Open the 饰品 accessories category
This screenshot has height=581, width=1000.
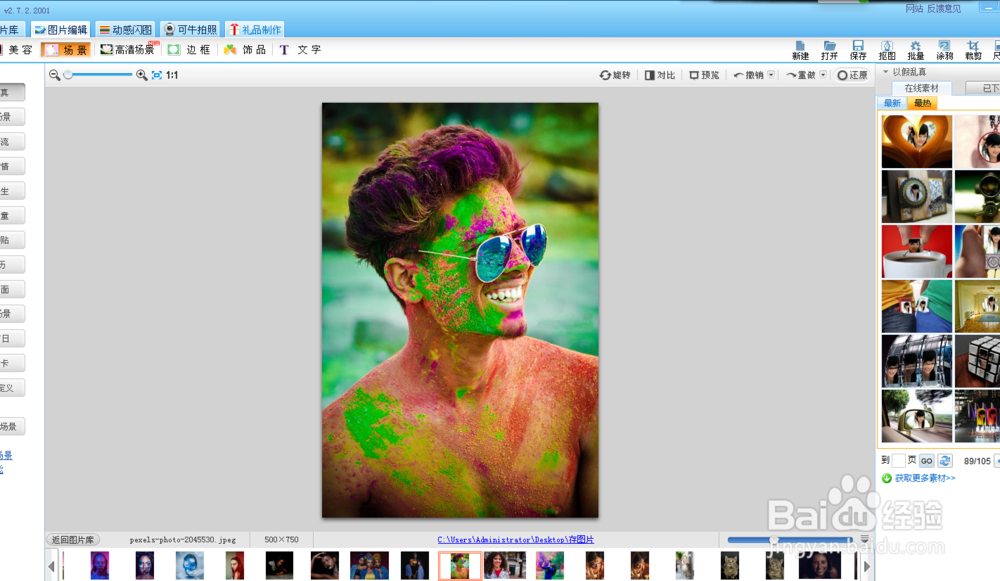[245, 50]
